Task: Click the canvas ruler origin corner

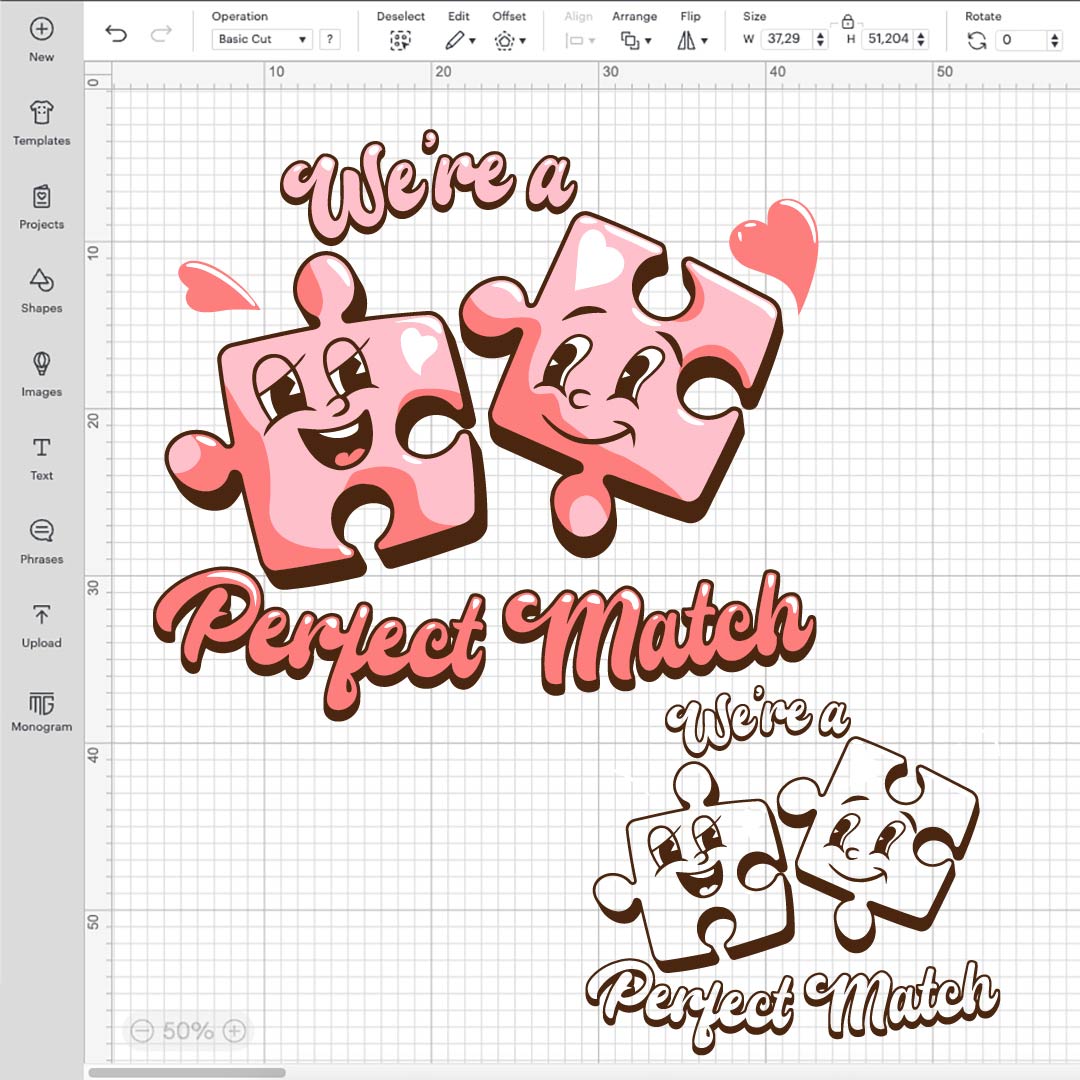Action: 97,75
